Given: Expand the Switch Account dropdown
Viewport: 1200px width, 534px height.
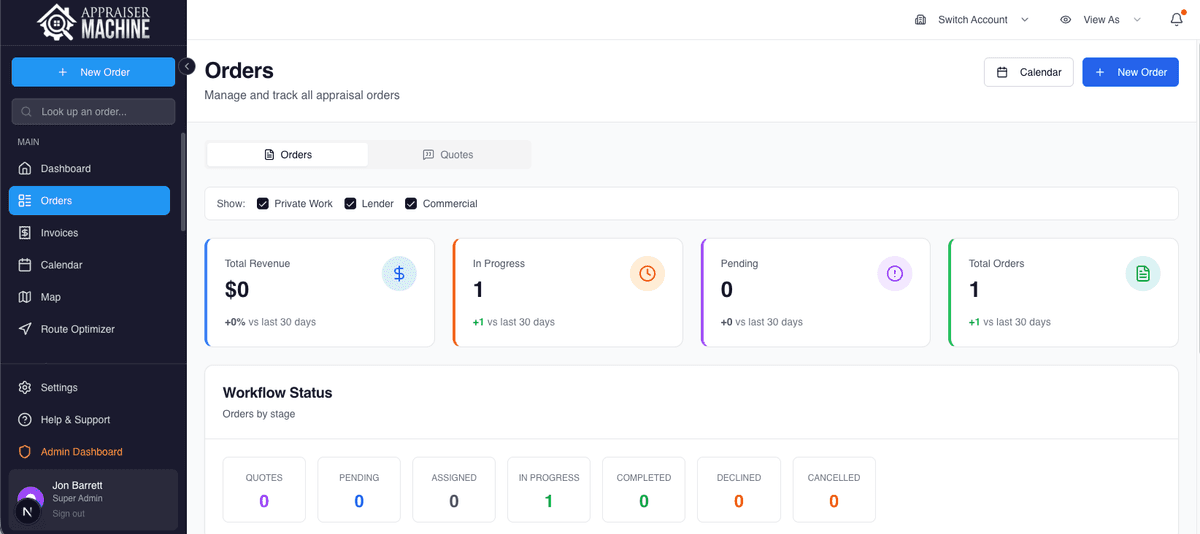Looking at the screenshot, I should [x=972, y=20].
